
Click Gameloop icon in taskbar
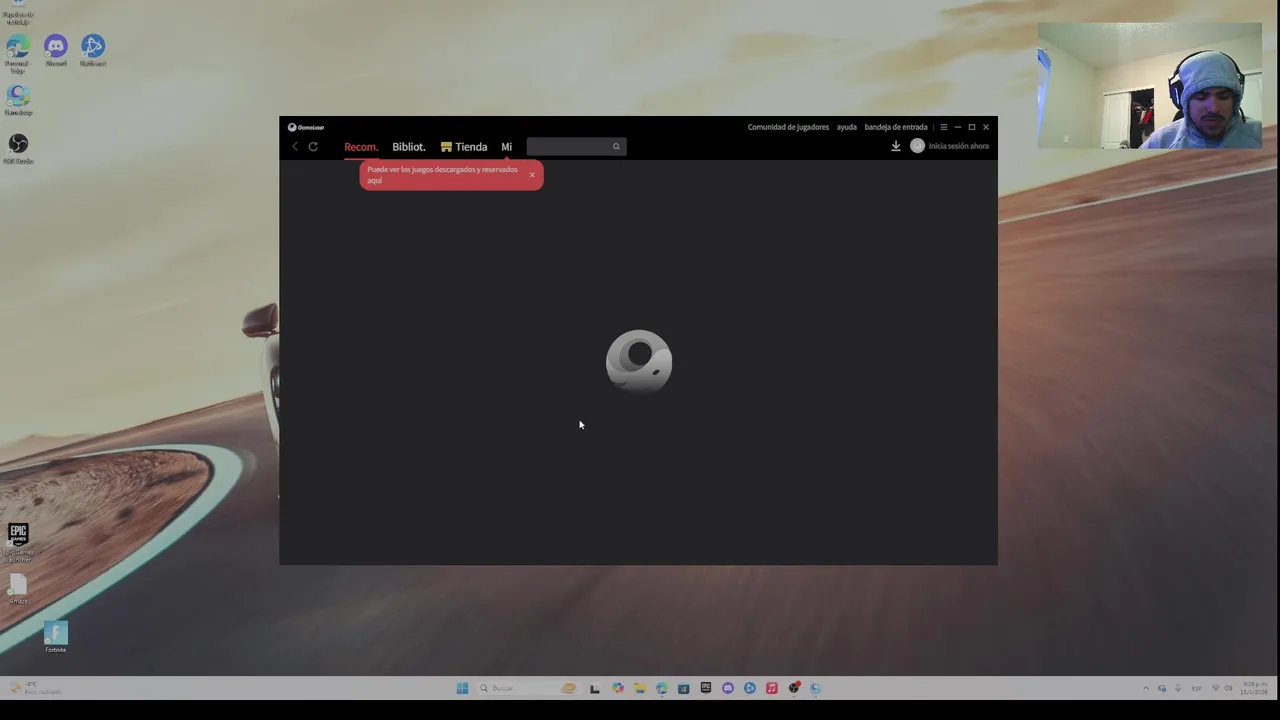tap(816, 688)
